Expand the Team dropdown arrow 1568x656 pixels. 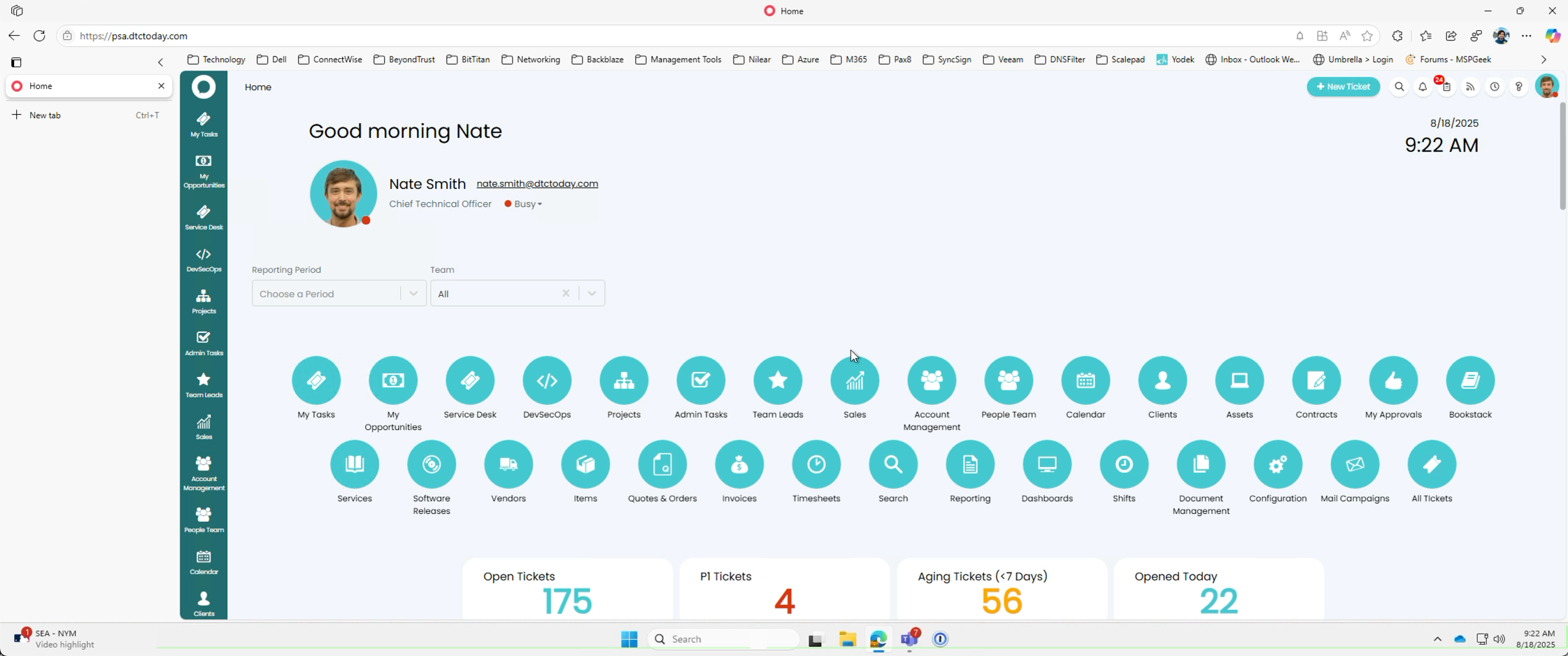(x=592, y=294)
